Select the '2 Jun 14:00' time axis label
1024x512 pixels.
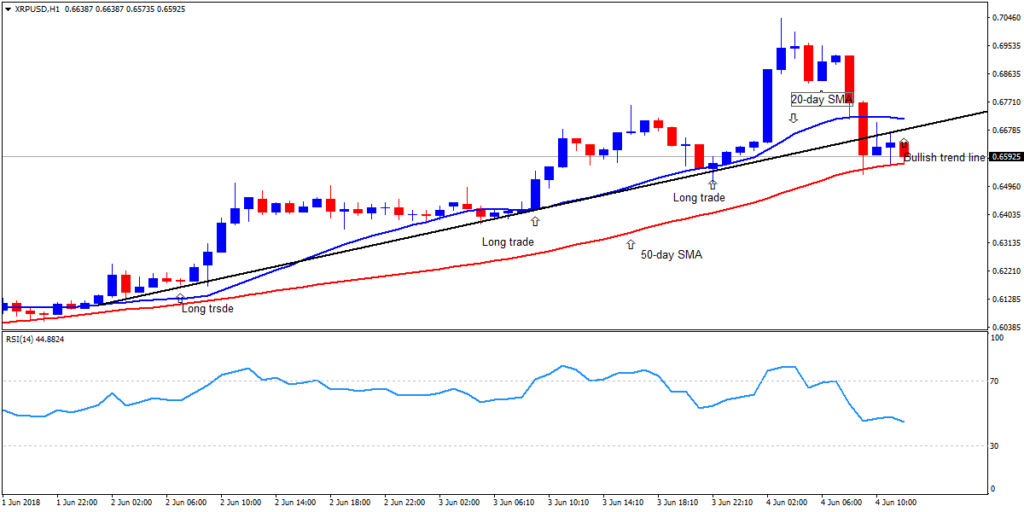point(293,502)
